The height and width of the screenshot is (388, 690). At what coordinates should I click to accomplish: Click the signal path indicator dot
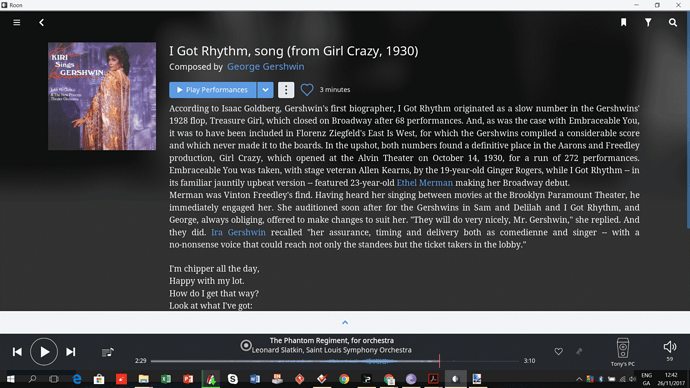[246, 345]
